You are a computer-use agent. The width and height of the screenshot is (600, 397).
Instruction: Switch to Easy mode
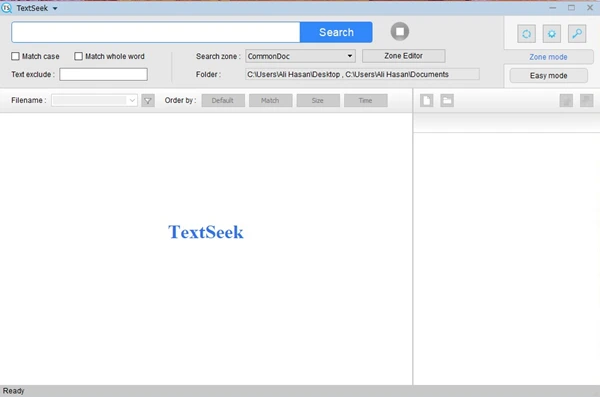click(x=548, y=76)
